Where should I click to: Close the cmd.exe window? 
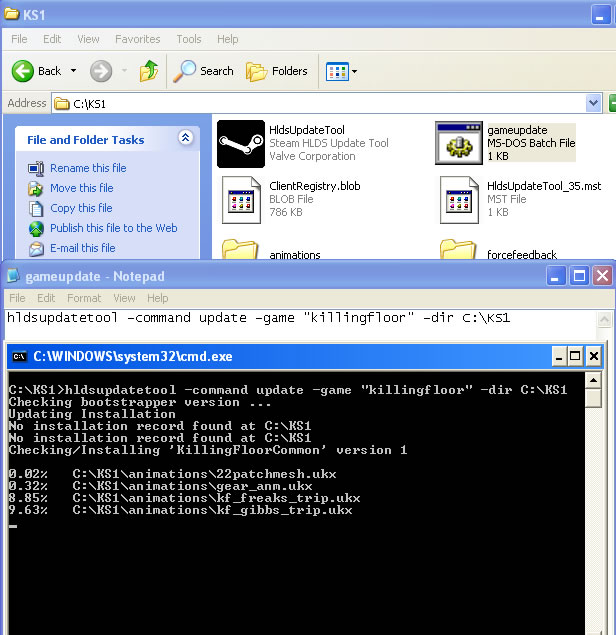tap(594, 356)
